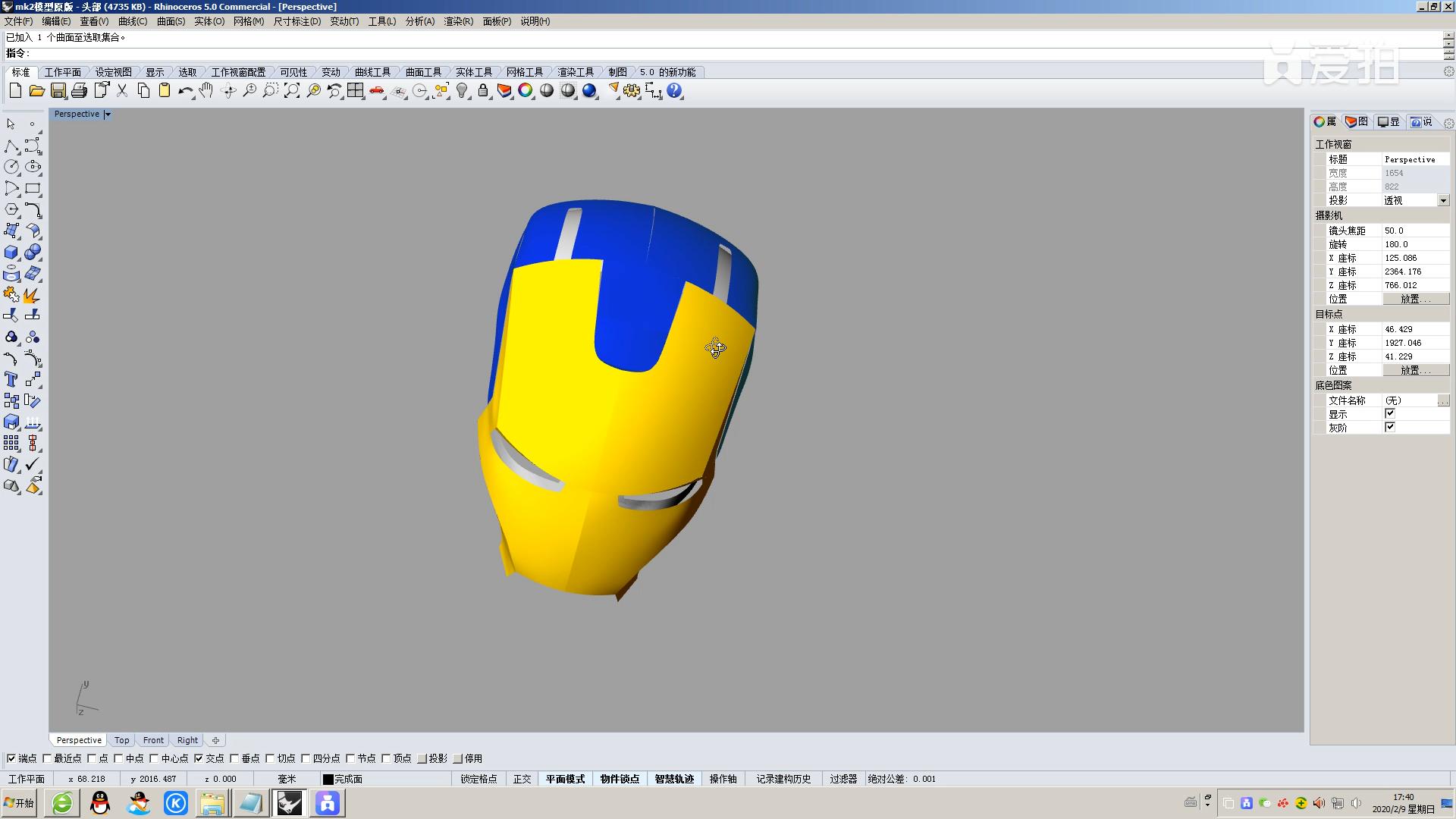Enable the 四分点 osnap checkbox
The width and height of the screenshot is (1456, 819).
(306, 758)
